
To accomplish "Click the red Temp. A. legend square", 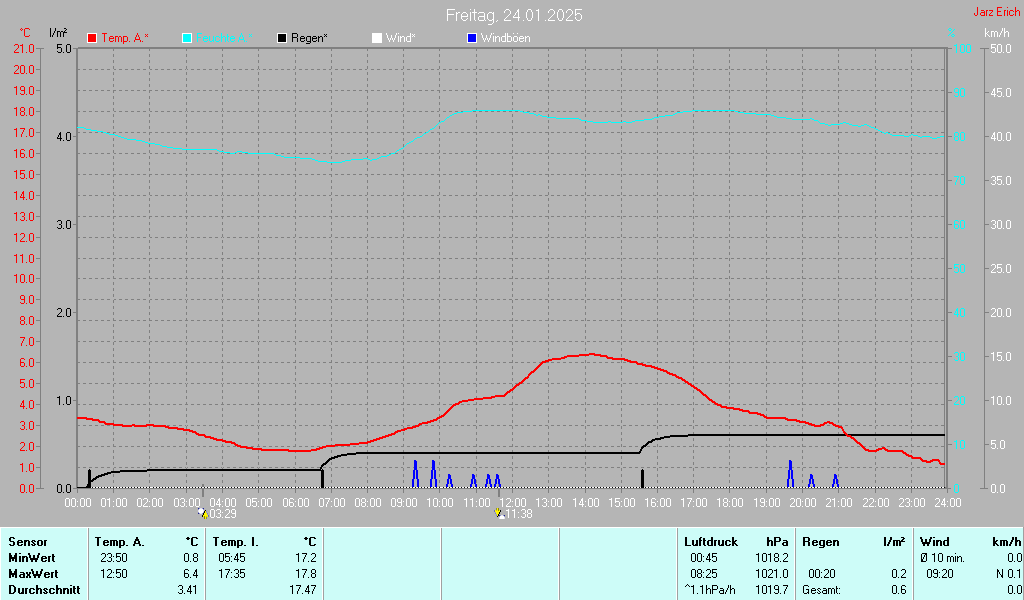I will click(92, 39).
